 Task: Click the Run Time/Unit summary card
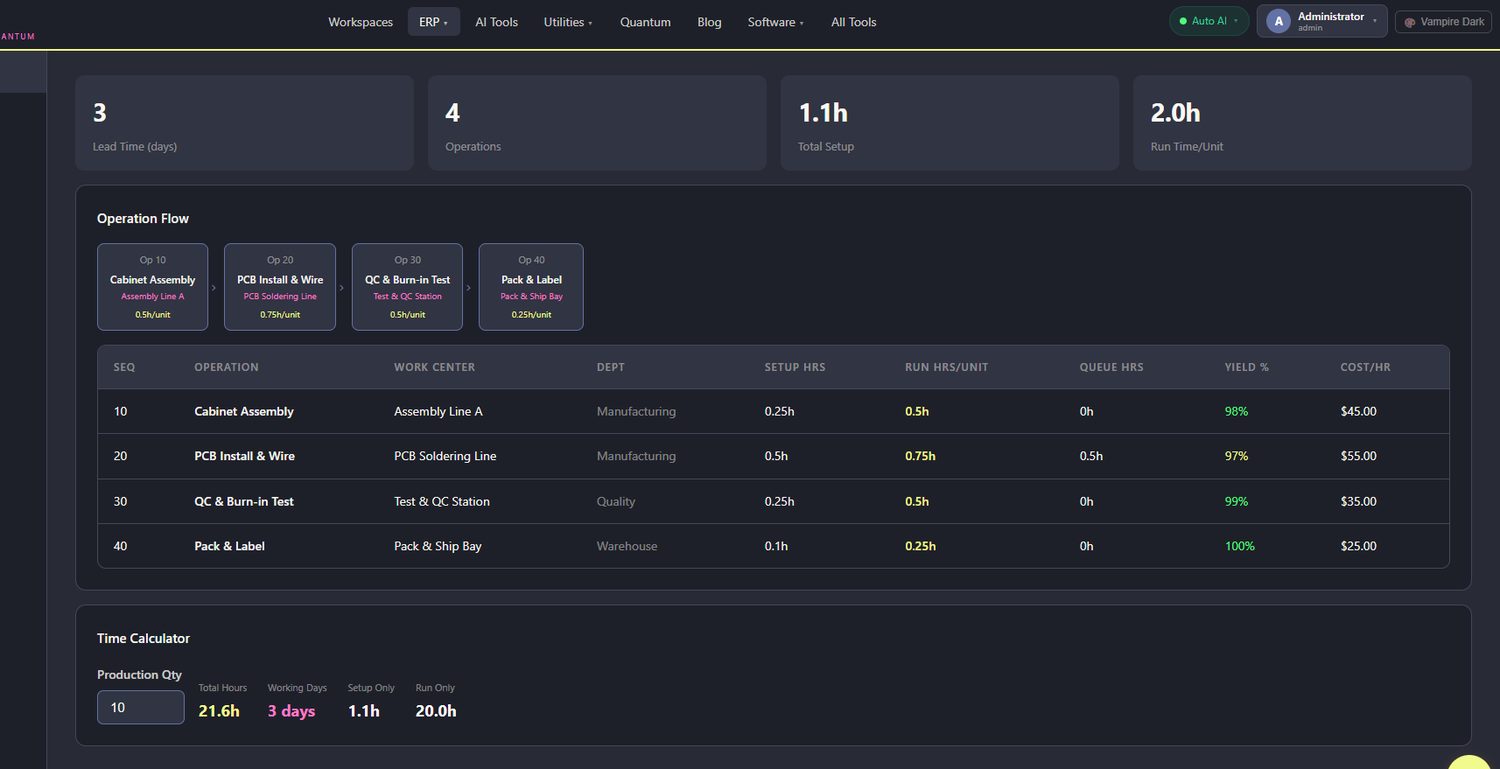(1302, 123)
